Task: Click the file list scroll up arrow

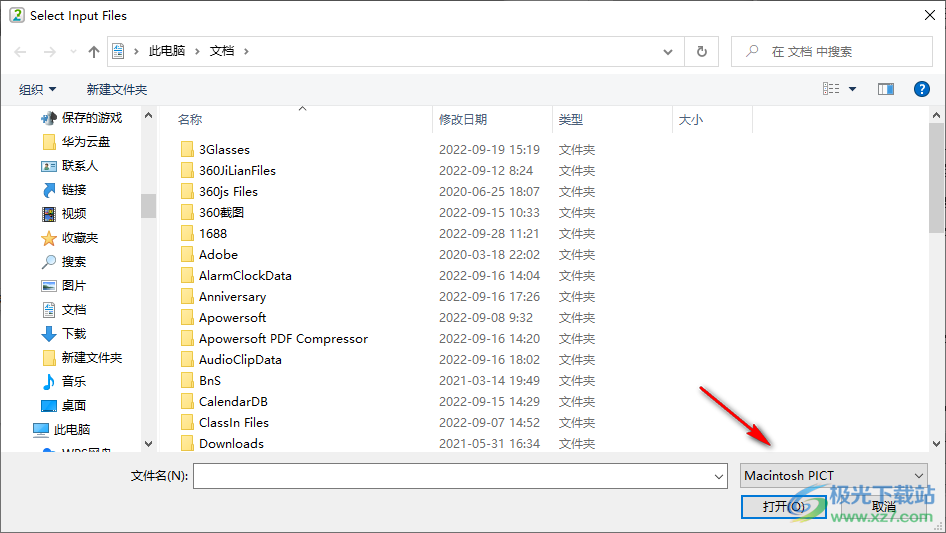Action: pyautogui.click(x=936, y=115)
